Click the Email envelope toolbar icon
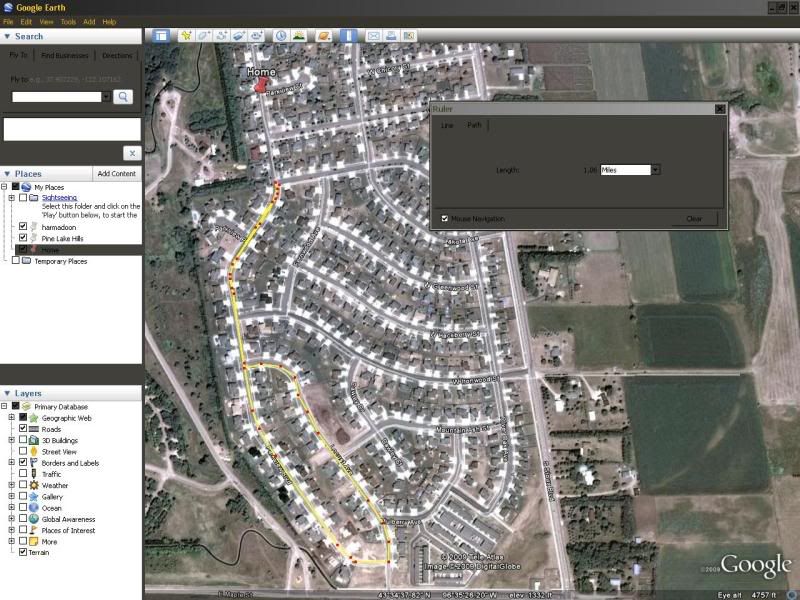 click(374, 35)
